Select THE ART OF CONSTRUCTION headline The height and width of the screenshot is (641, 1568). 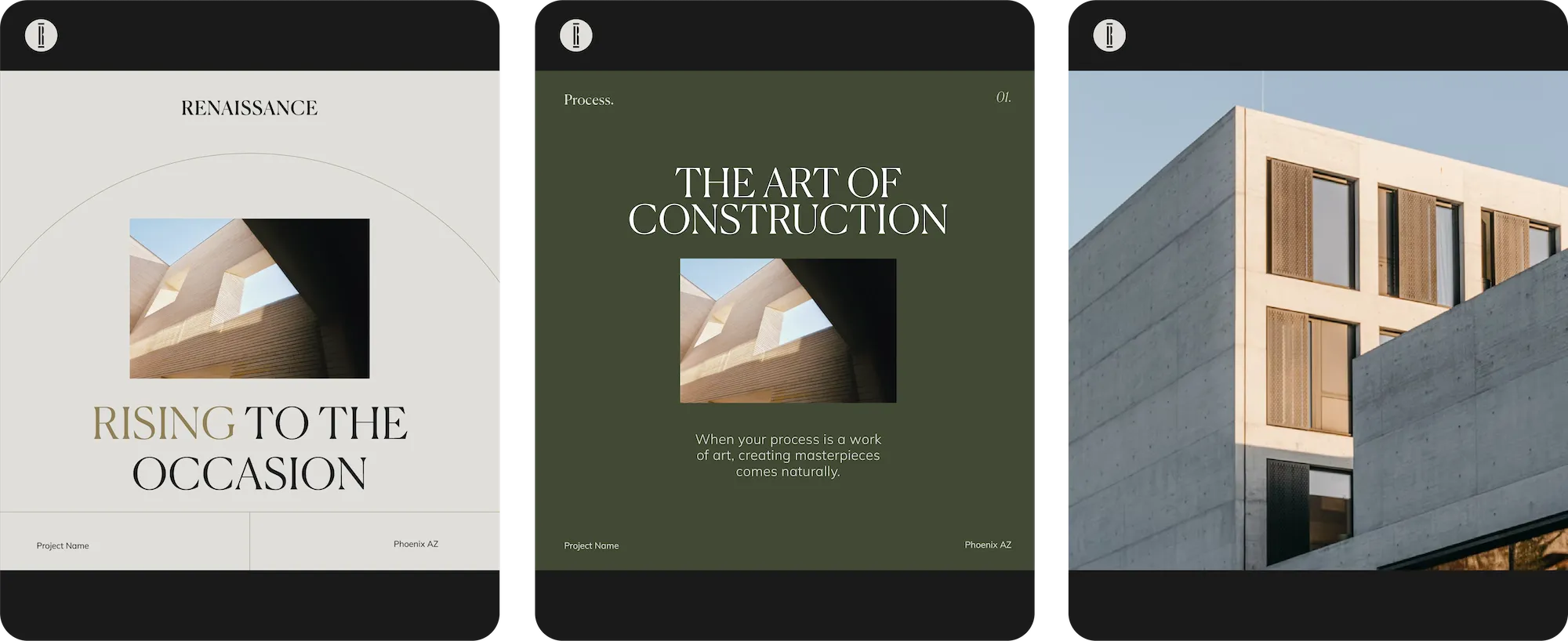(788, 201)
